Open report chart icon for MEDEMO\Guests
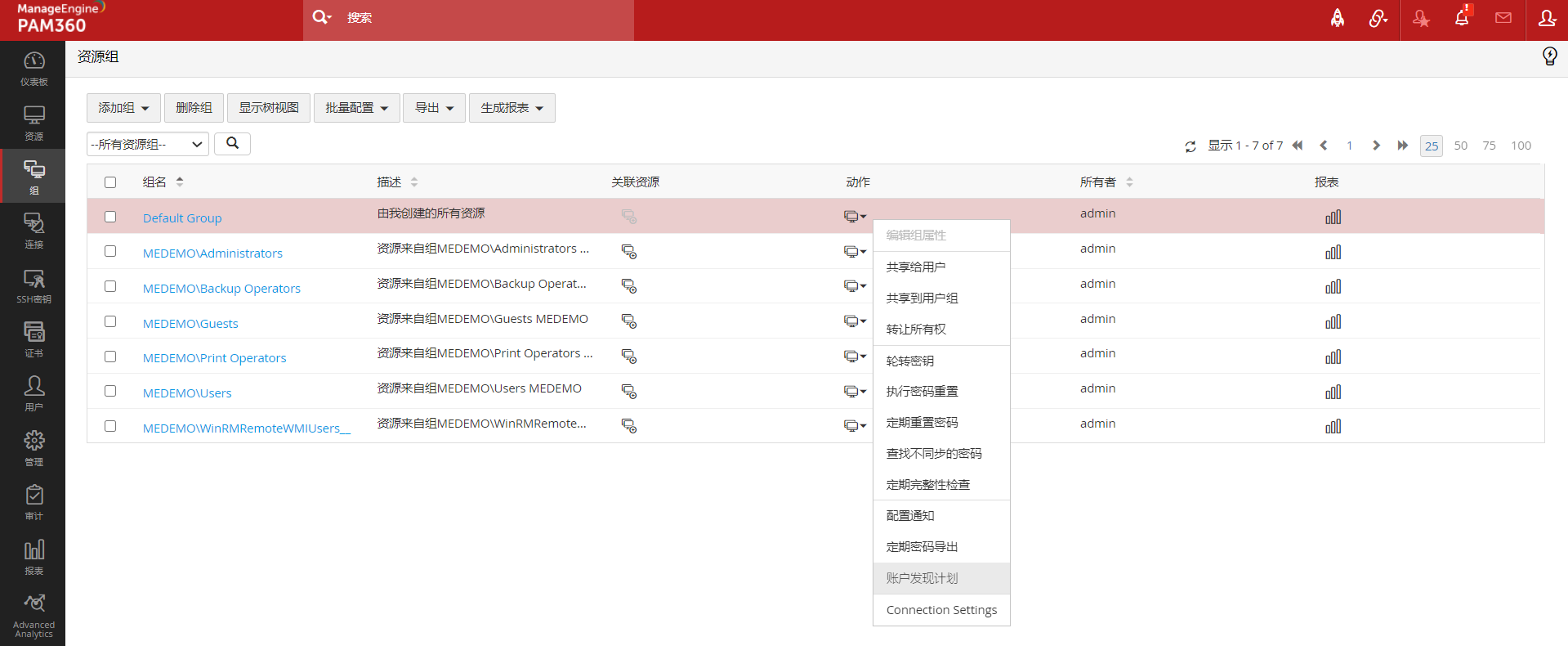 [x=1333, y=322]
